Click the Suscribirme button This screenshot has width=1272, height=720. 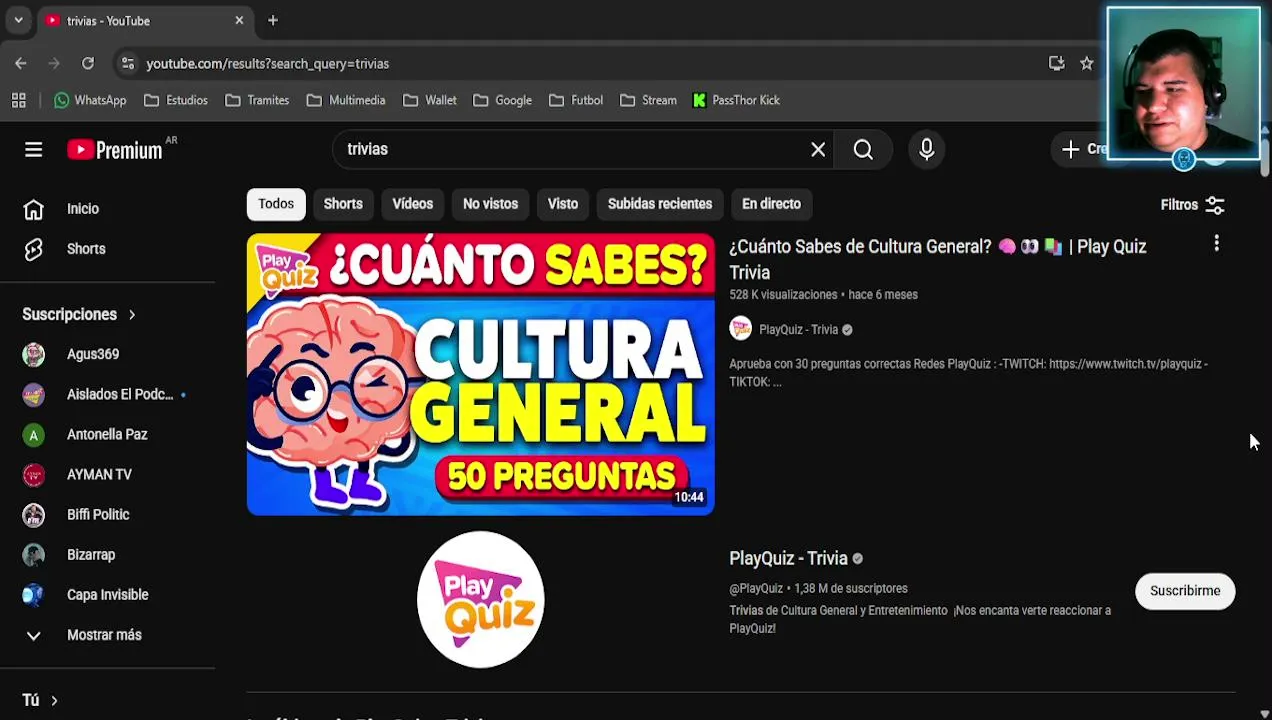point(1185,591)
